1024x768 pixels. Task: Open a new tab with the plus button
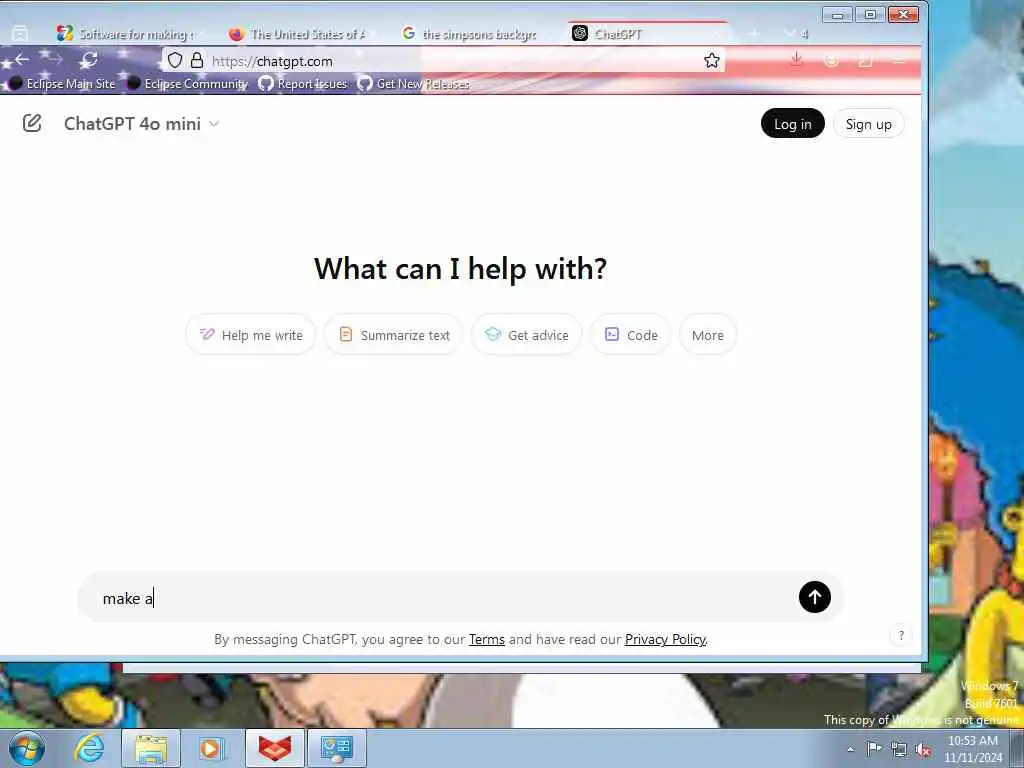coord(753,33)
